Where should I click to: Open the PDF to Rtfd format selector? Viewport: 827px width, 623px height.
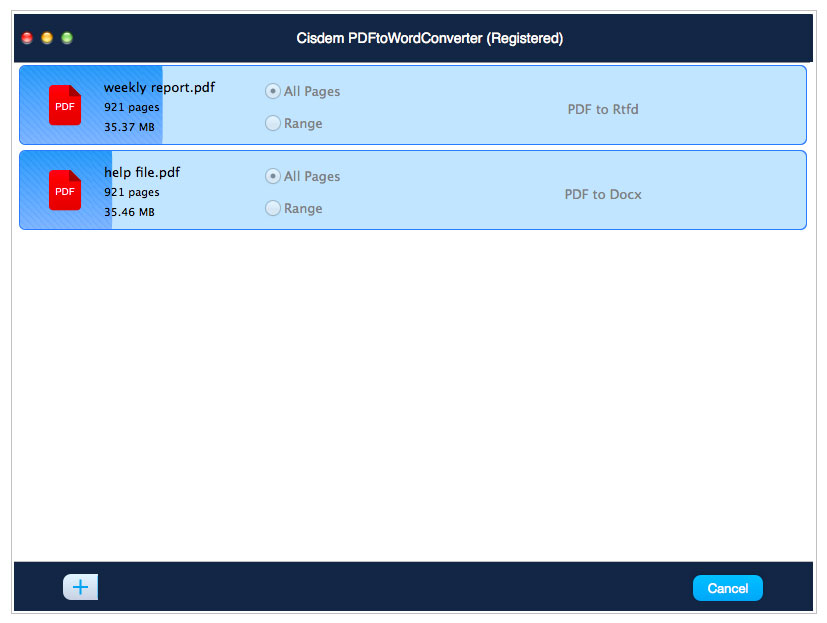click(x=603, y=109)
